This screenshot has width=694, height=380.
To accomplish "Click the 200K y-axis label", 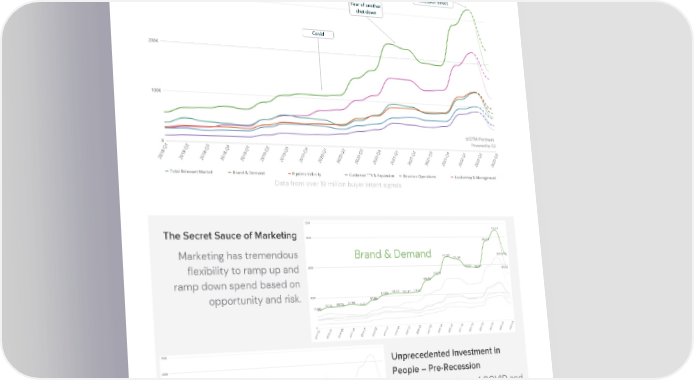I will [x=153, y=40].
